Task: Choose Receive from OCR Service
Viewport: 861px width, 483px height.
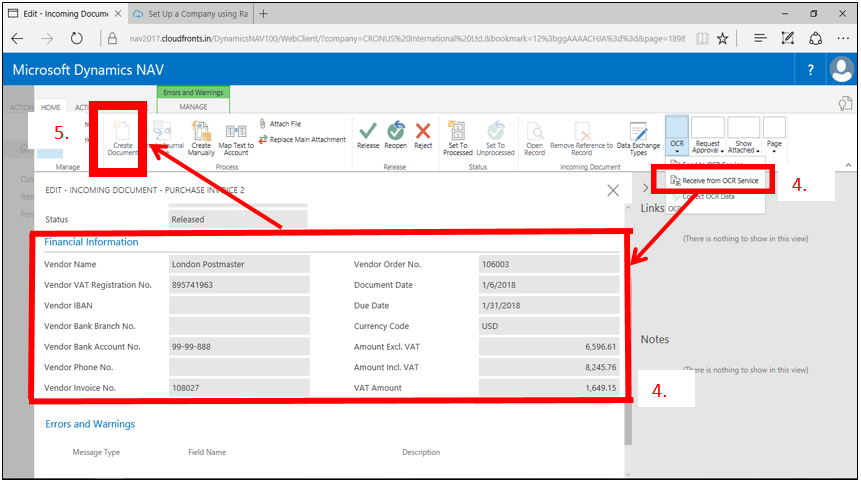Action: (x=714, y=181)
